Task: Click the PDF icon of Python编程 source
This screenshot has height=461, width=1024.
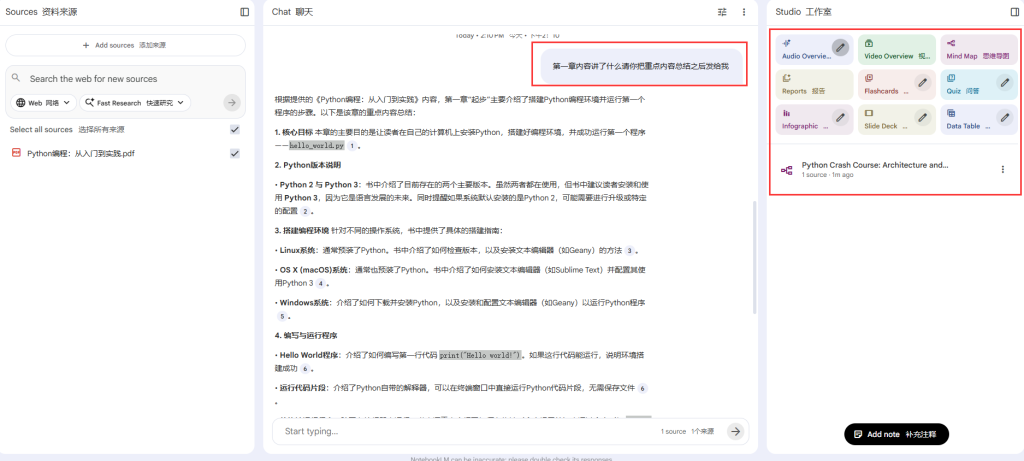Action: pyautogui.click(x=16, y=153)
